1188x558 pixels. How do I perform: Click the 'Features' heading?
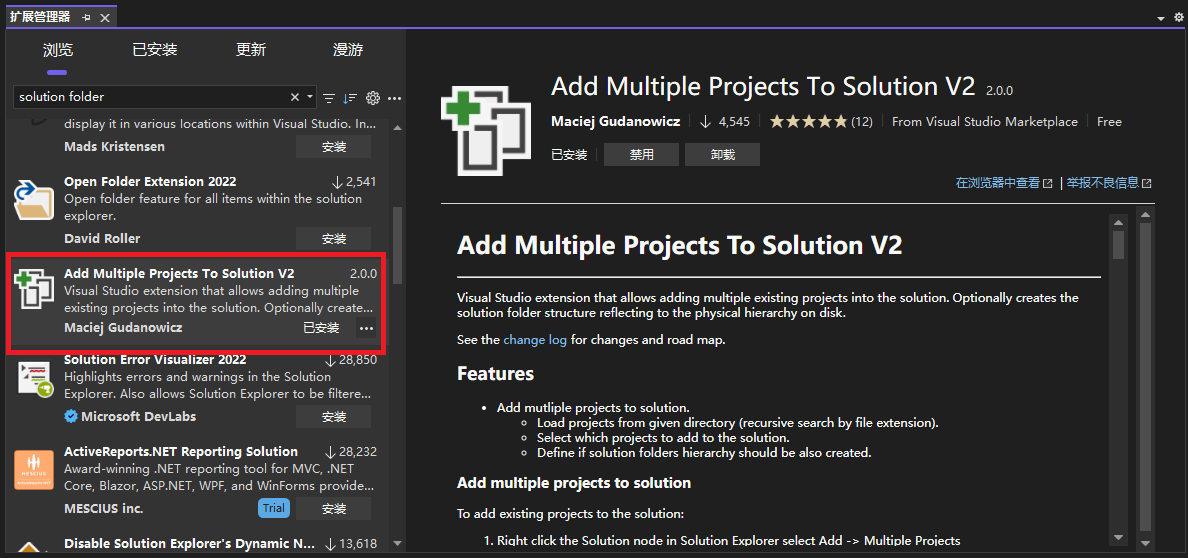coord(496,374)
